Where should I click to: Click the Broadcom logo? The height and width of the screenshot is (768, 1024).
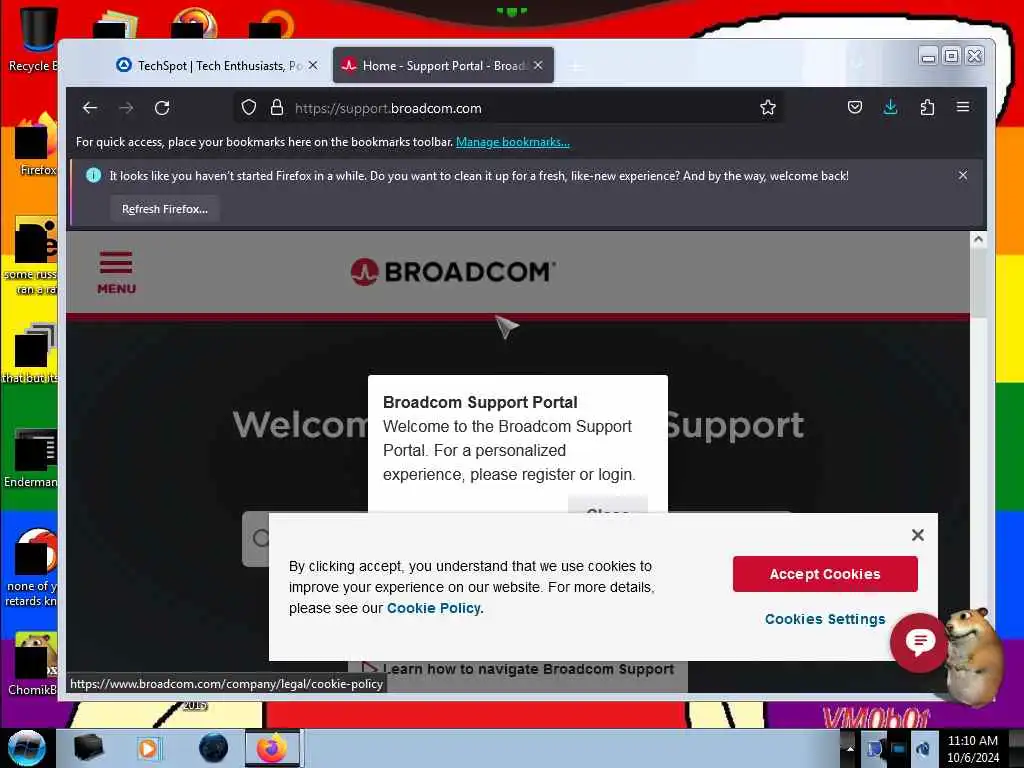tap(453, 272)
